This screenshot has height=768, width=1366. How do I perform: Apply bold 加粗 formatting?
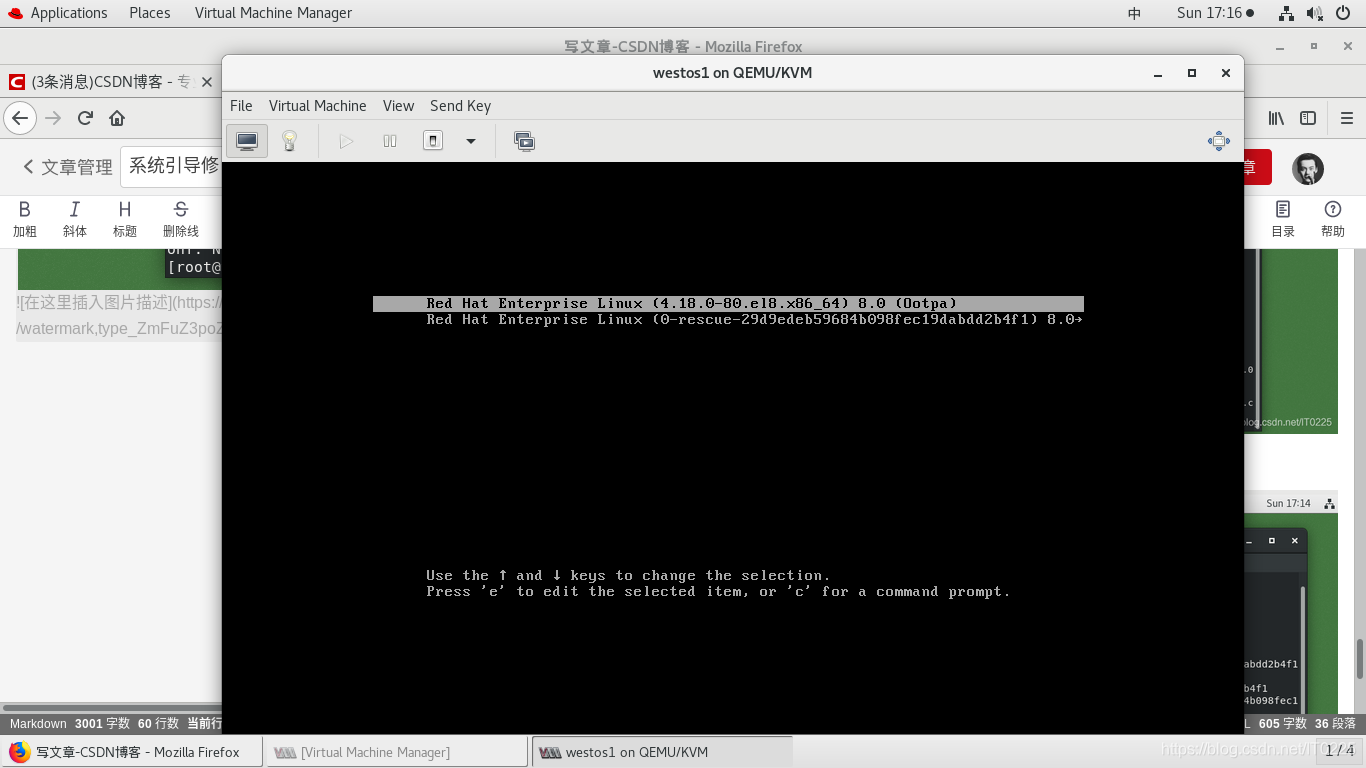coord(25,219)
